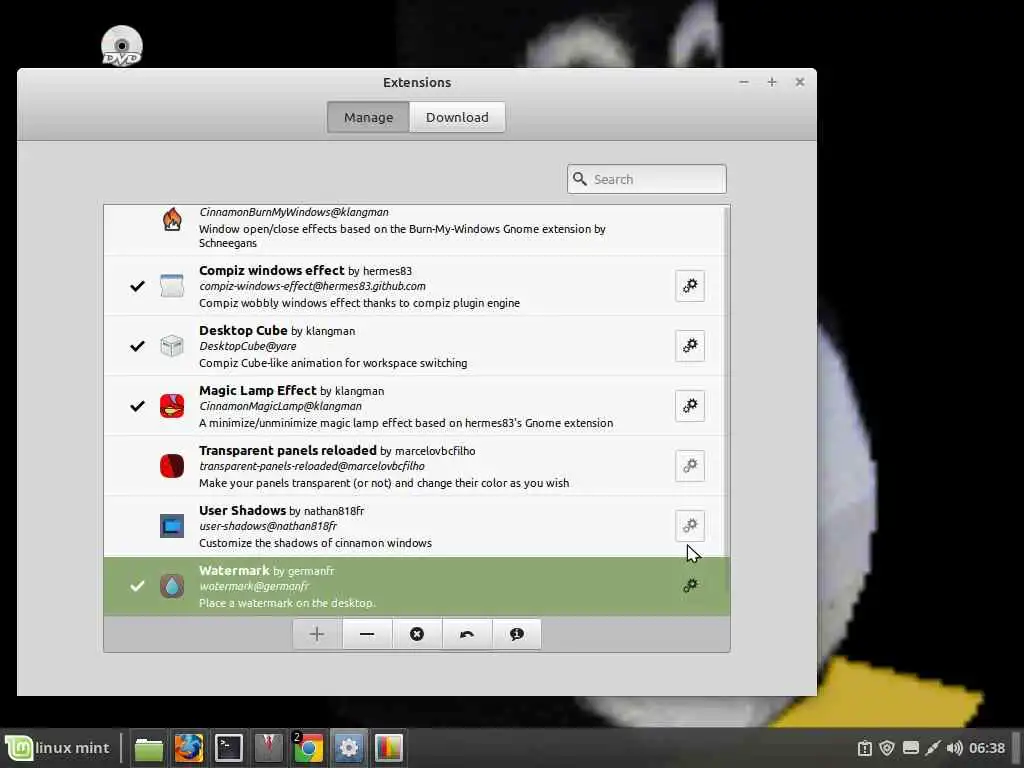The height and width of the screenshot is (768, 1024).
Task: Click the keyboard icon in system tray
Action: coord(911,748)
